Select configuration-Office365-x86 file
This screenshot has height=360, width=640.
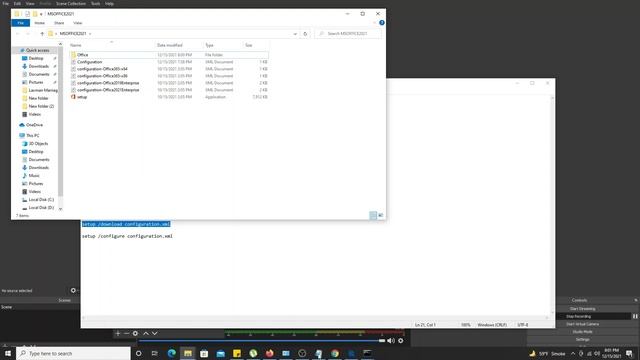pyautogui.click(x=102, y=76)
